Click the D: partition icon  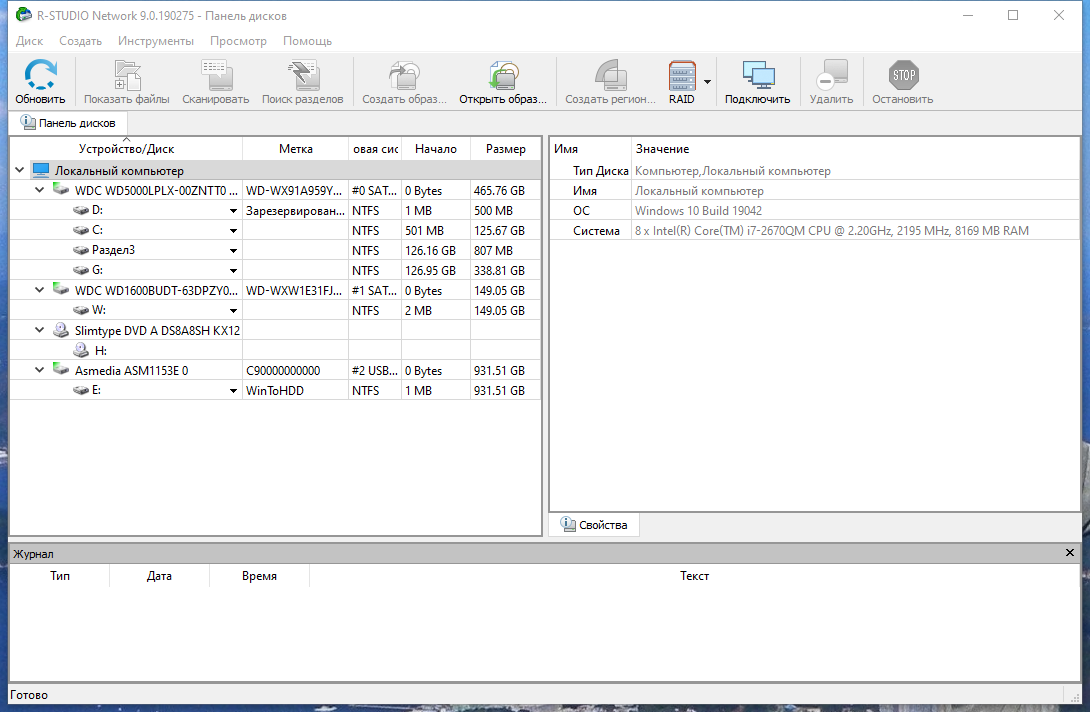point(81,210)
